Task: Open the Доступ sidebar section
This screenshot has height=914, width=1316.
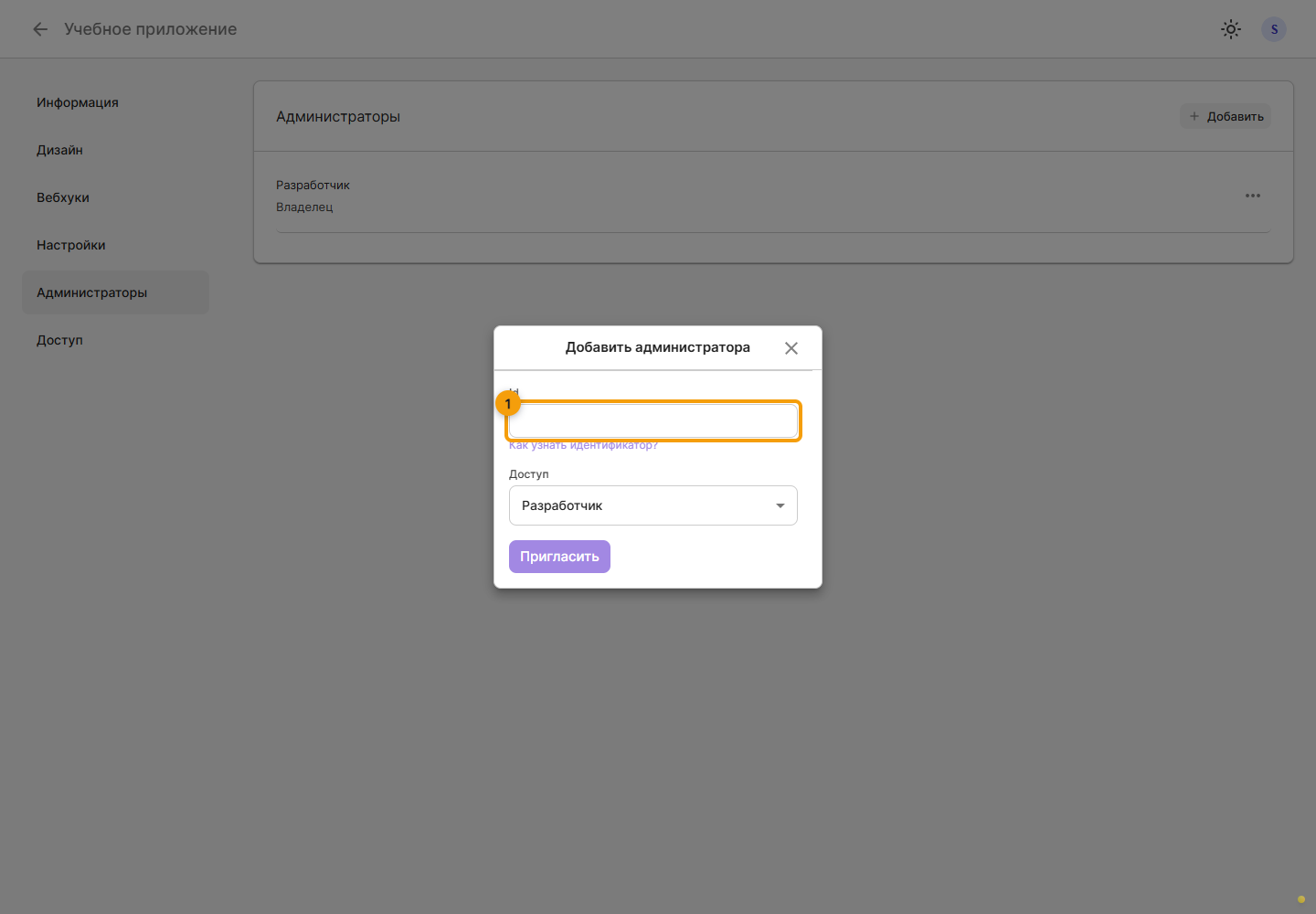Action: point(115,340)
